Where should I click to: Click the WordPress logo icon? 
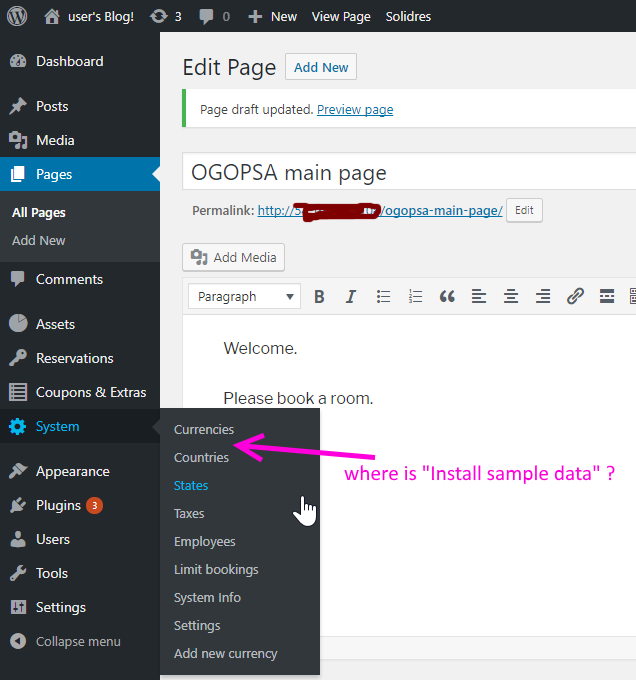coord(18,16)
